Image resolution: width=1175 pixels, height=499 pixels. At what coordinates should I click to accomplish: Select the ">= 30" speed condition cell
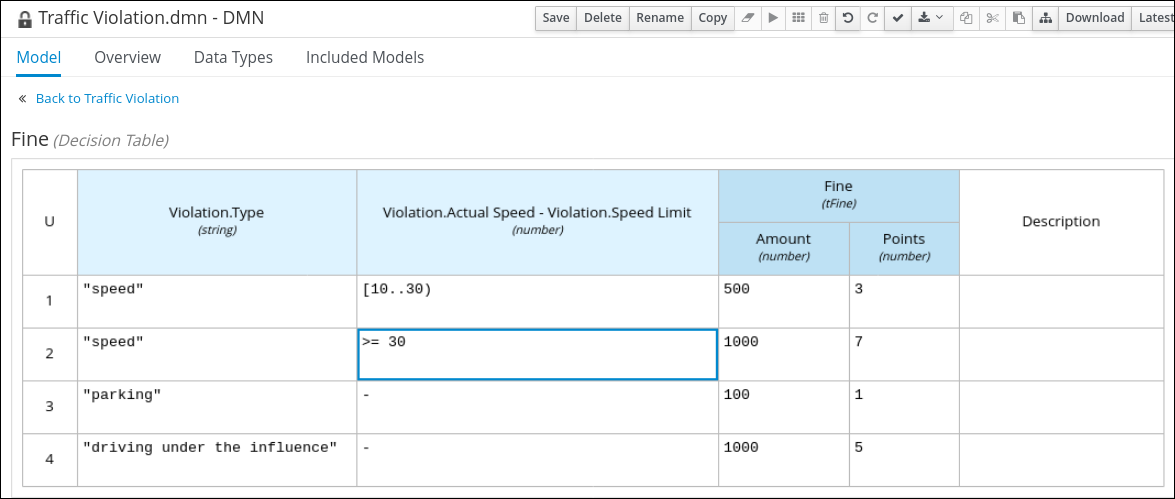coord(537,354)
